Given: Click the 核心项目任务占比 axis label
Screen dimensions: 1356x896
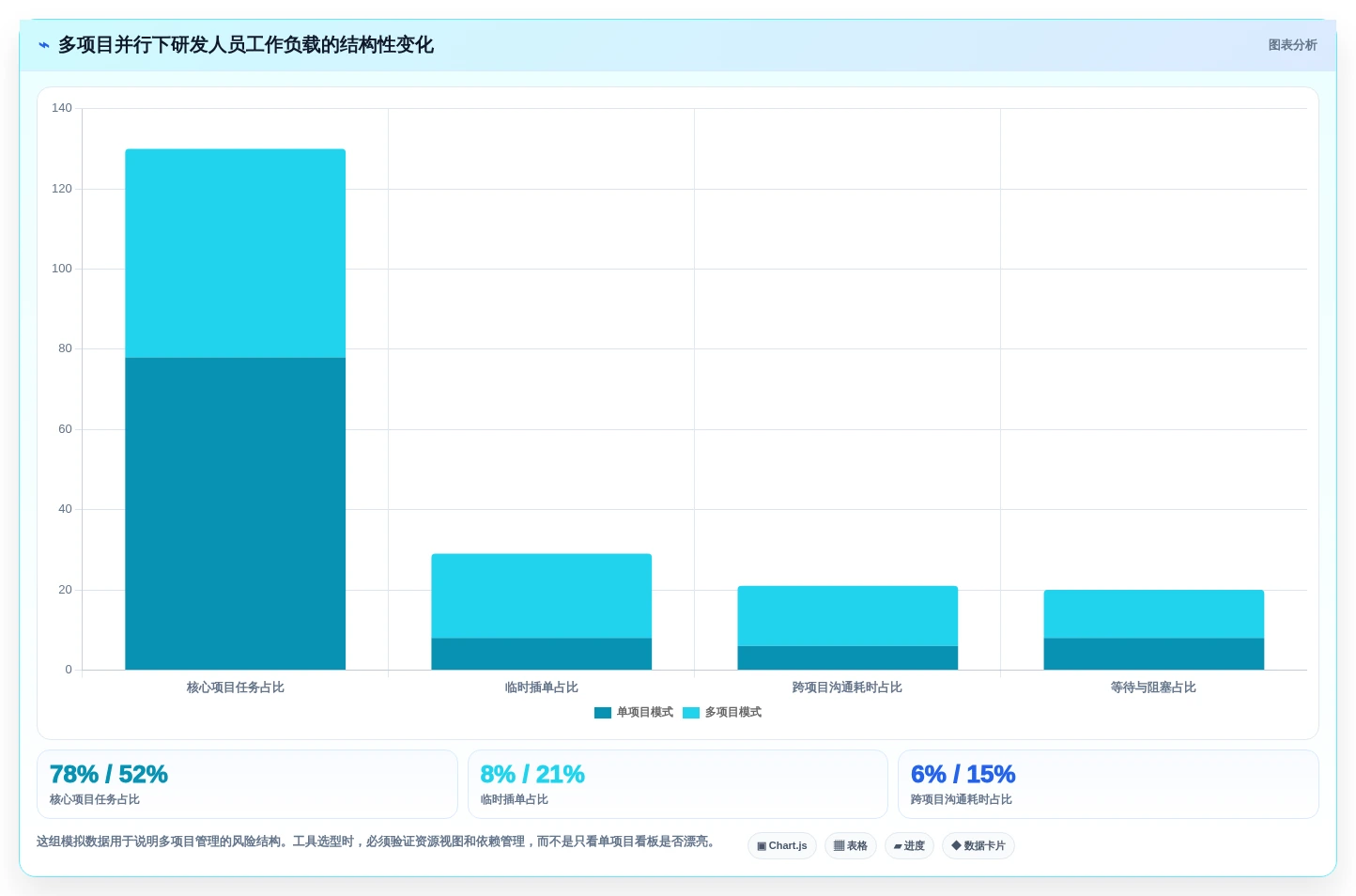Looking at the screenshot, I should 236,687.
